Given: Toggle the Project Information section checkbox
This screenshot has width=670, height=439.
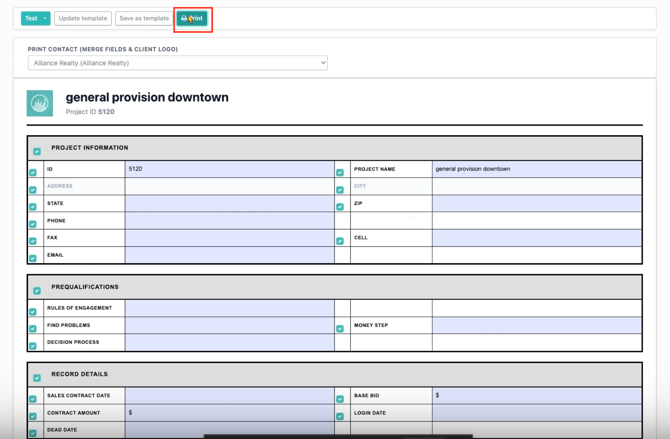Looking at the screenshot, I should [37, 151].
